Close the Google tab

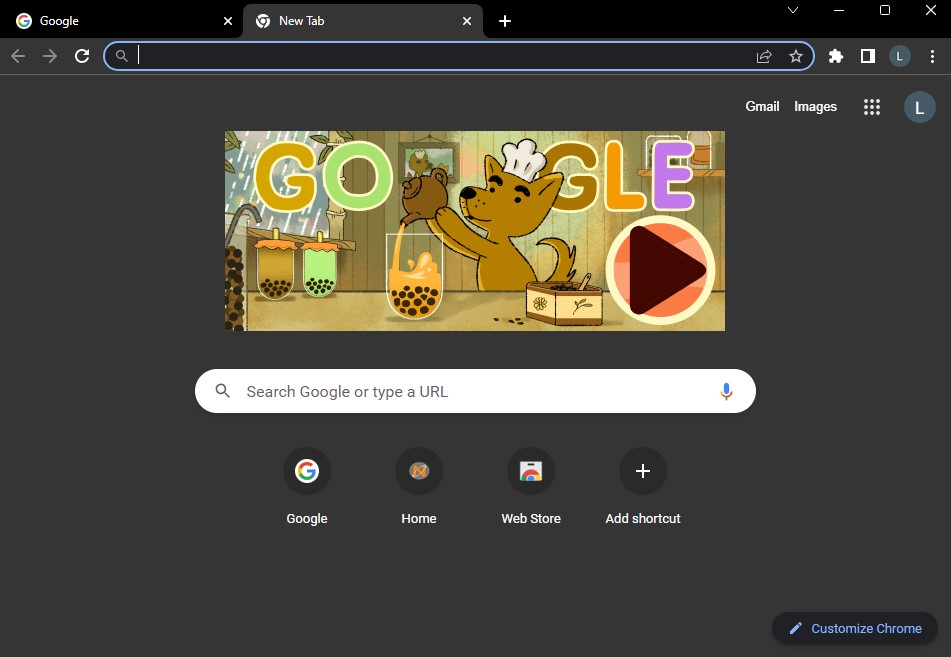228,21
